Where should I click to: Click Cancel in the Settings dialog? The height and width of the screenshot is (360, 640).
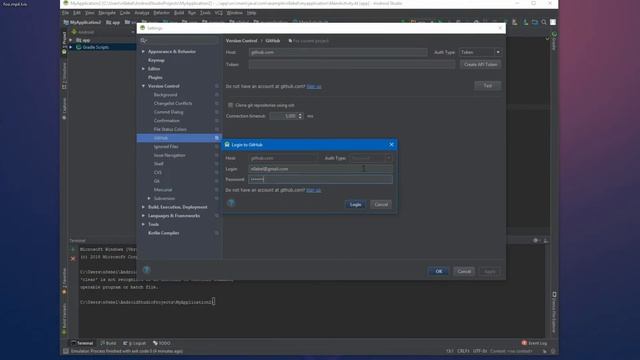point(464,271)
